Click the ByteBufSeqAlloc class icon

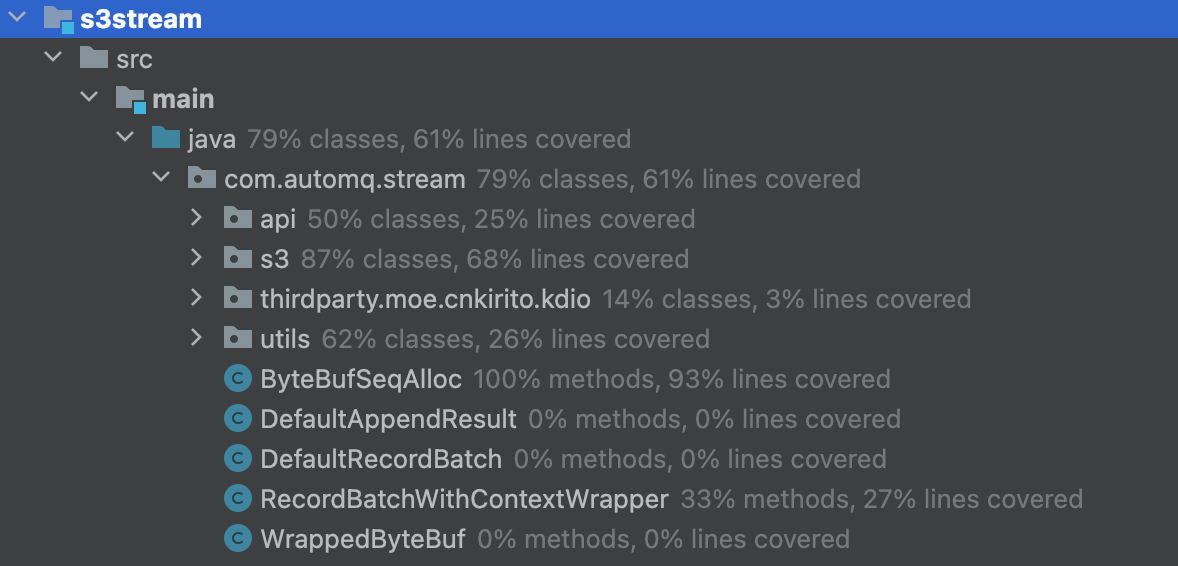click(238, 379)
